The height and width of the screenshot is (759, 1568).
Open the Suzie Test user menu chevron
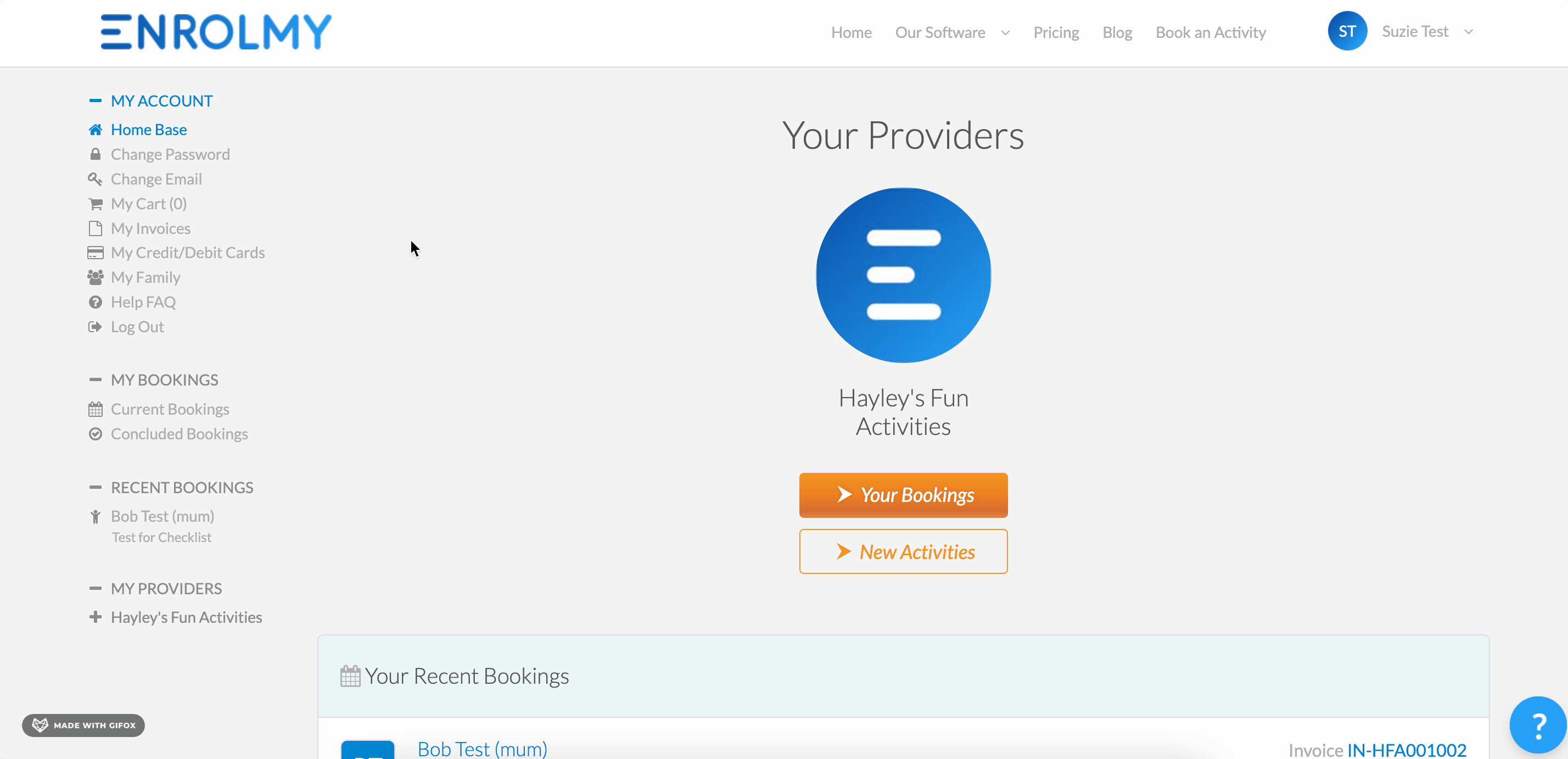(1468, 32)
